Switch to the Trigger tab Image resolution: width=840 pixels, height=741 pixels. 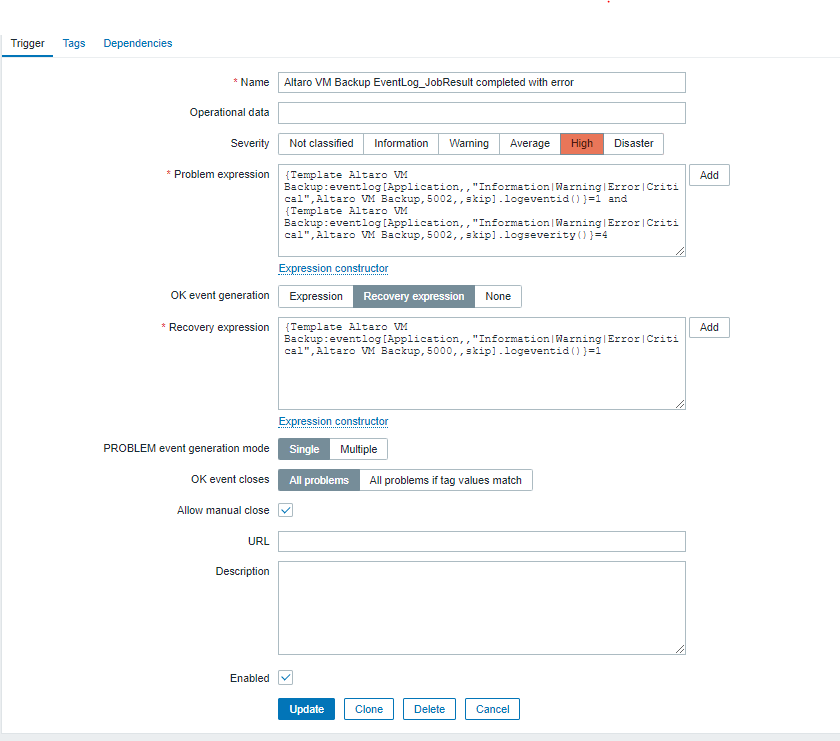pos(27,43)
